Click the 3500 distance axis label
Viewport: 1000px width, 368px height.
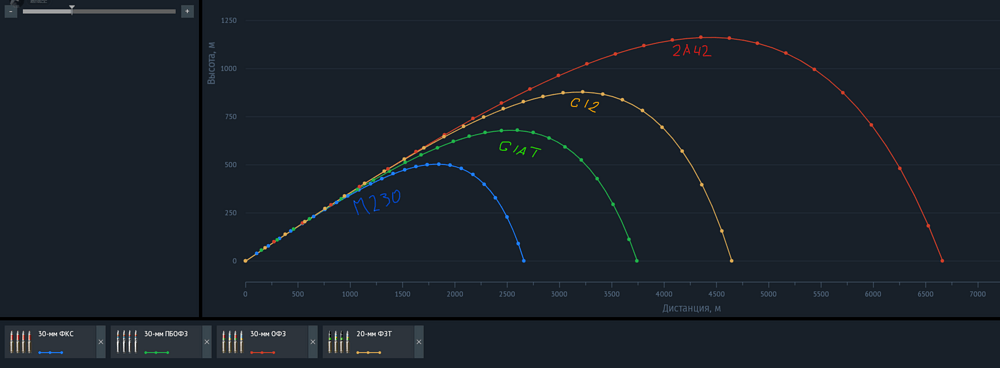pyautogui.click(x=612, y=294)
